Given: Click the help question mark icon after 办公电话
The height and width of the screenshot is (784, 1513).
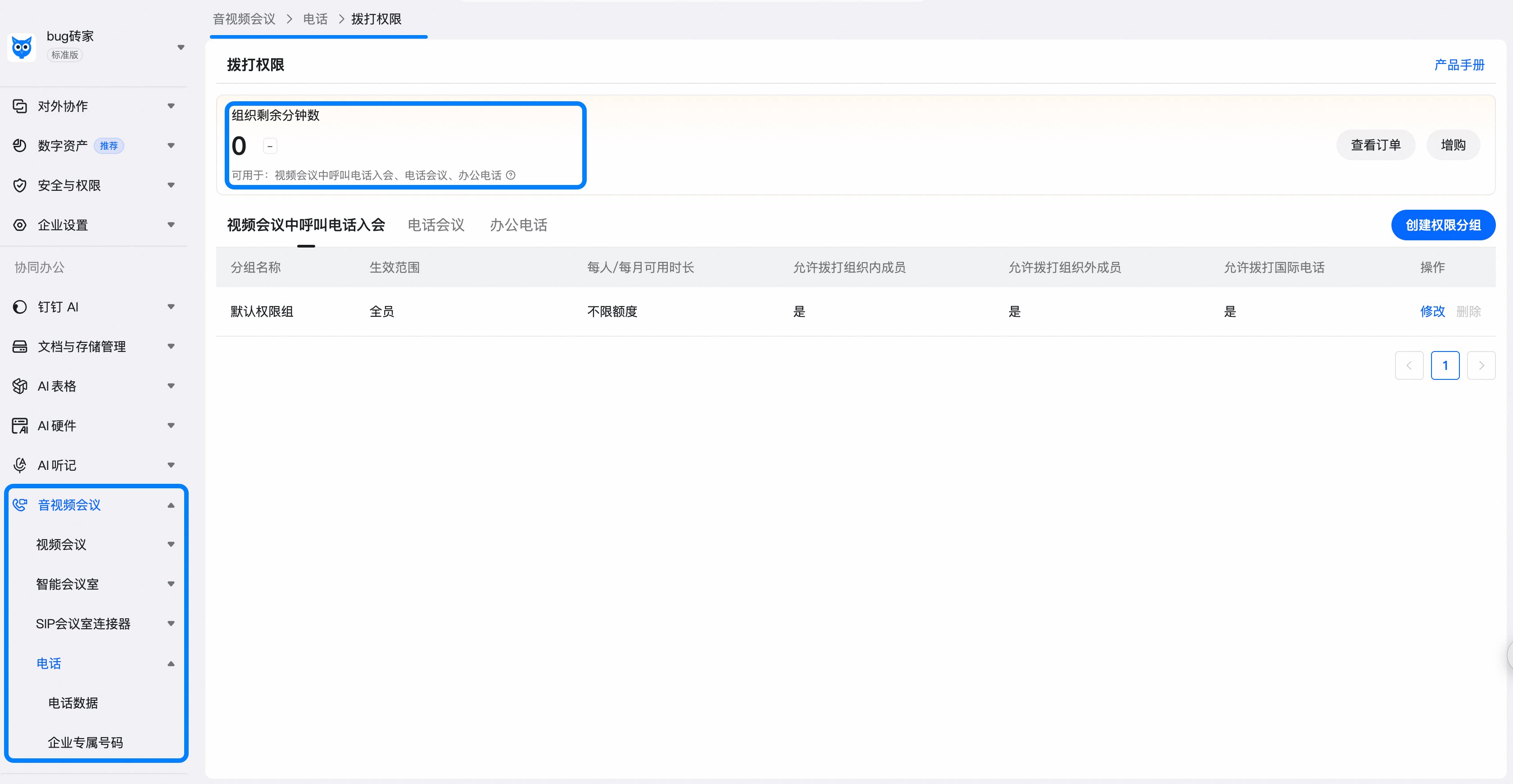Looking at the screenshot, I should pyautogui.click(x=511, y=175).
